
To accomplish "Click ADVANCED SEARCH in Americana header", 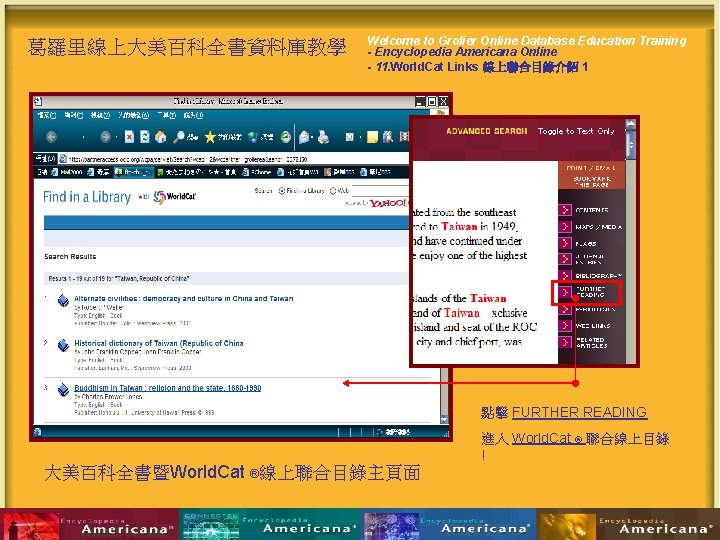I will click(x=486, y=131).
